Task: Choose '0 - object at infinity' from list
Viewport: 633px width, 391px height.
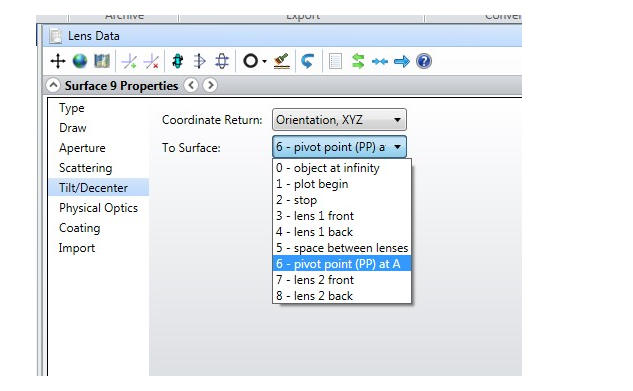Action: coord(342,168)
